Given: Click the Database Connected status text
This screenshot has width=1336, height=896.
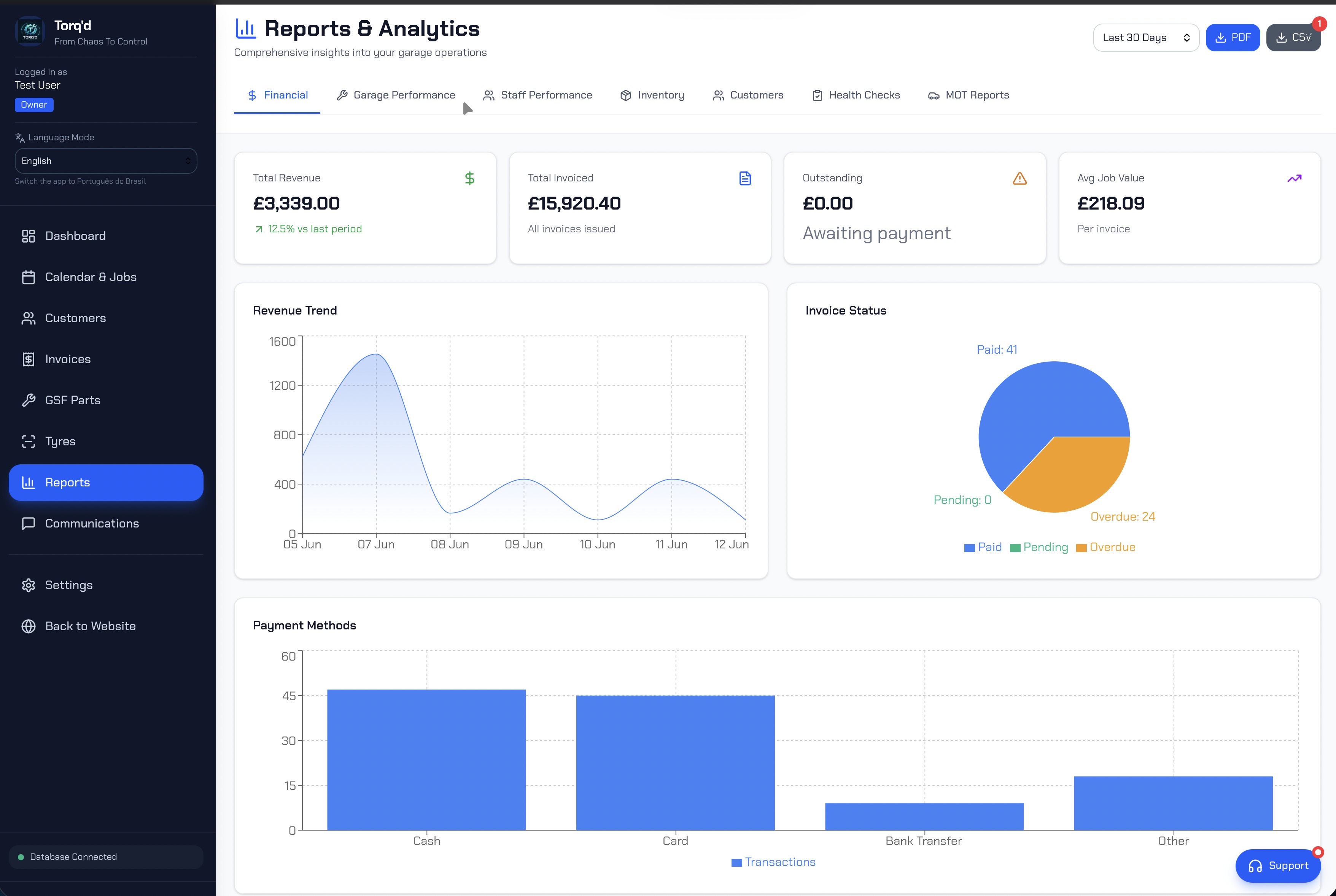Looking at the screenshot, I should [73, 856].
